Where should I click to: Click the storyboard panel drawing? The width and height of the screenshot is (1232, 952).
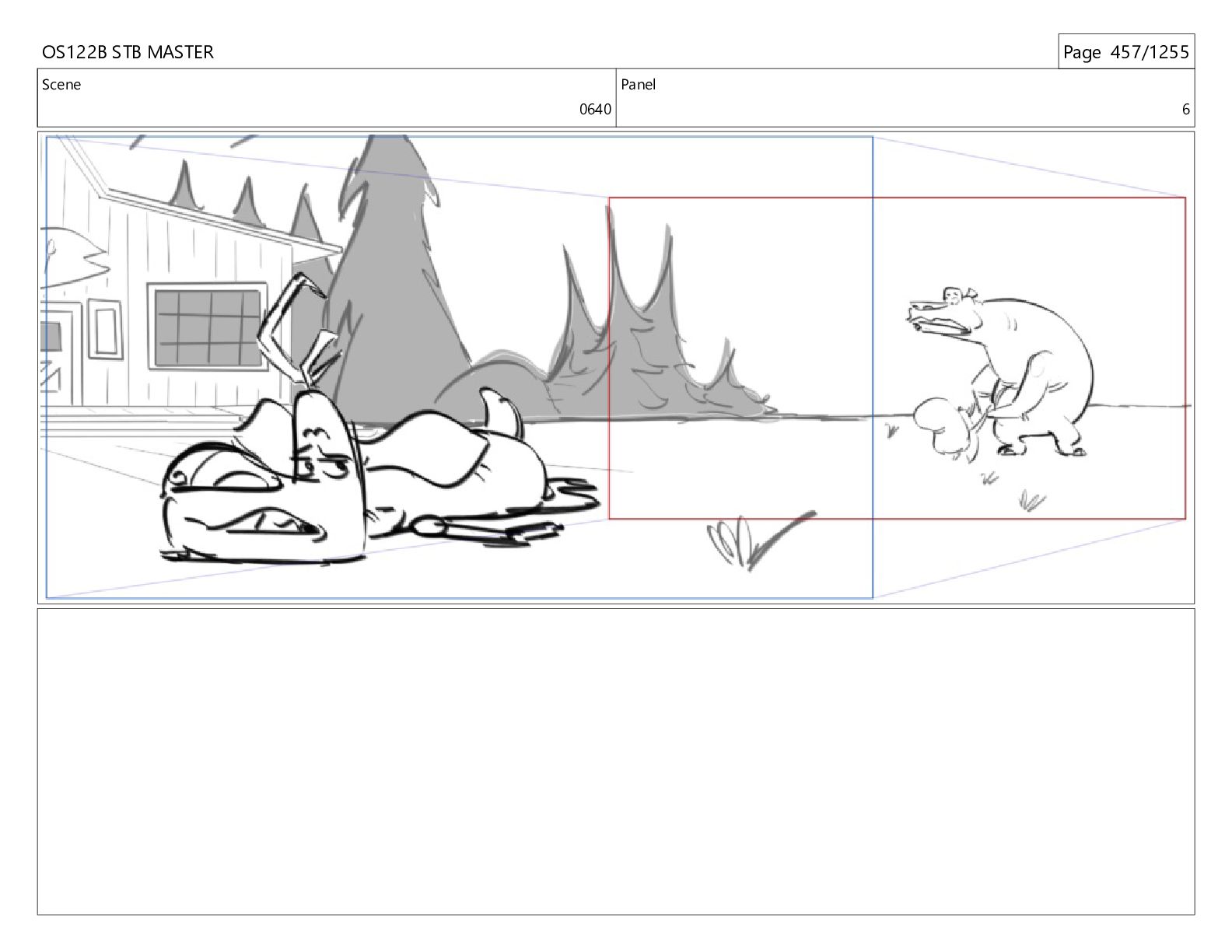tap(616, 368)
